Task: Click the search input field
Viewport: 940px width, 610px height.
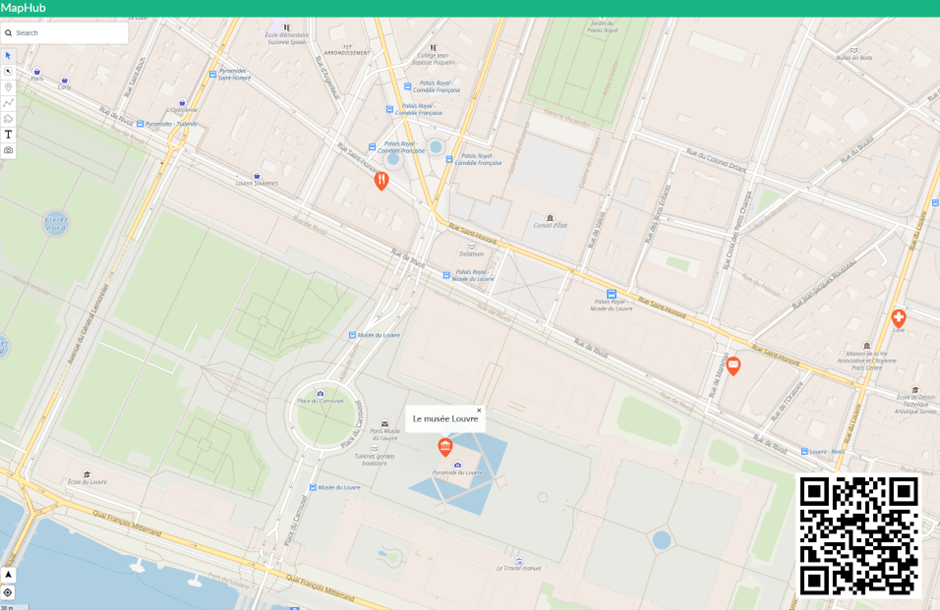Action: click(x=70, y=33)
